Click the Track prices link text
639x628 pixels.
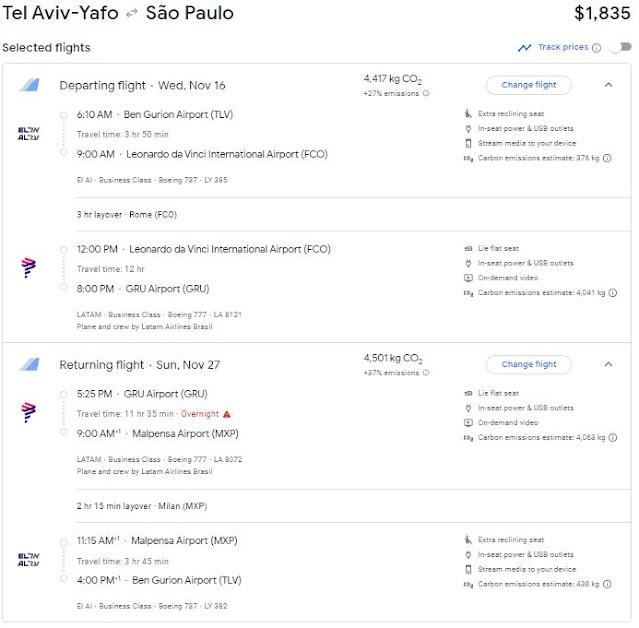(563, 47)
